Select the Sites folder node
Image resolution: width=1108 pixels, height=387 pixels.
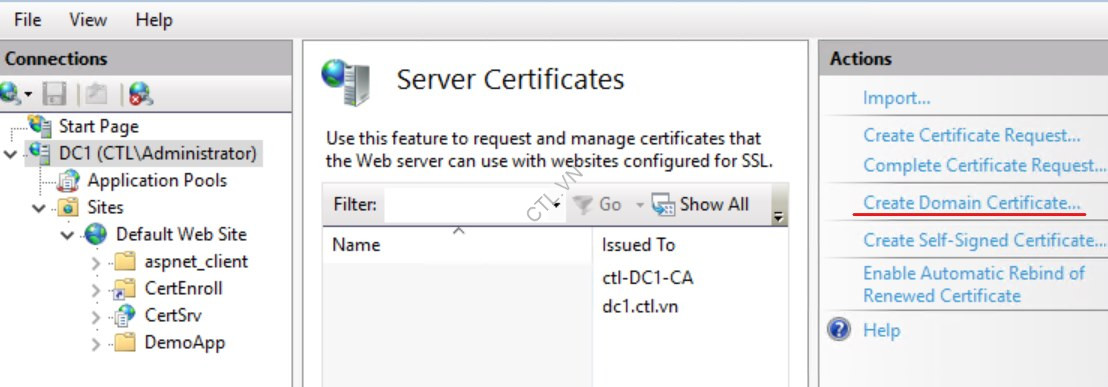point(105,207)
